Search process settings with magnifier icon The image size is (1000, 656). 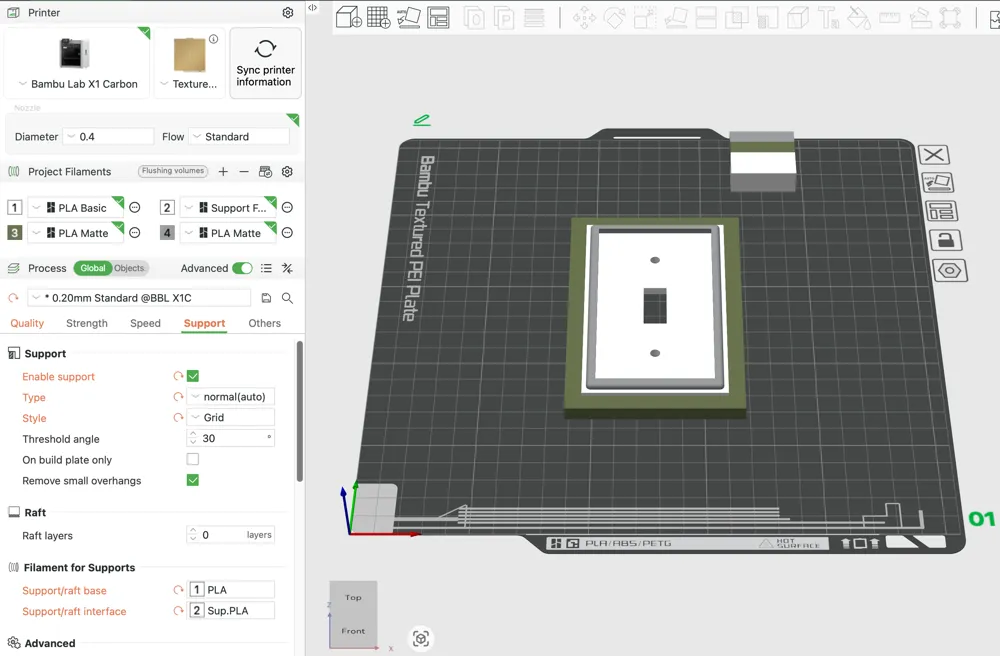(x=288, y=298)
